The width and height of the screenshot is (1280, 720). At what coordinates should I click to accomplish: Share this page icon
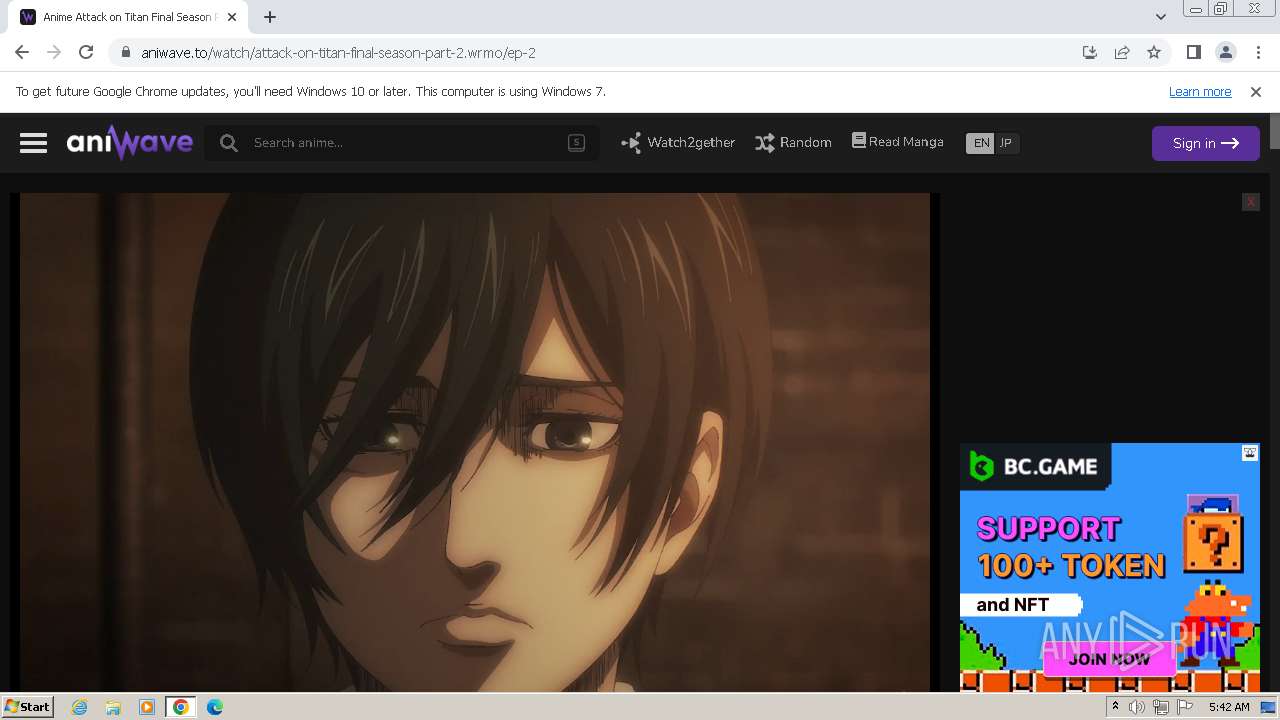1122,53
